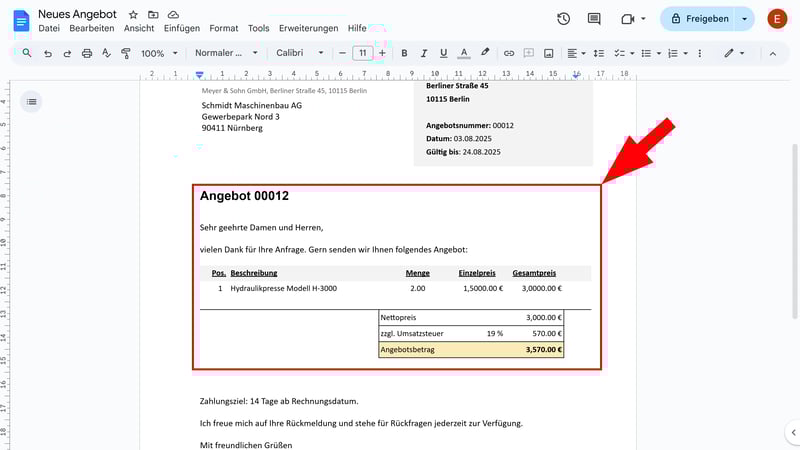Expand the paragraph style dropdown
800x450 pixels.
[x=226, y=53]
